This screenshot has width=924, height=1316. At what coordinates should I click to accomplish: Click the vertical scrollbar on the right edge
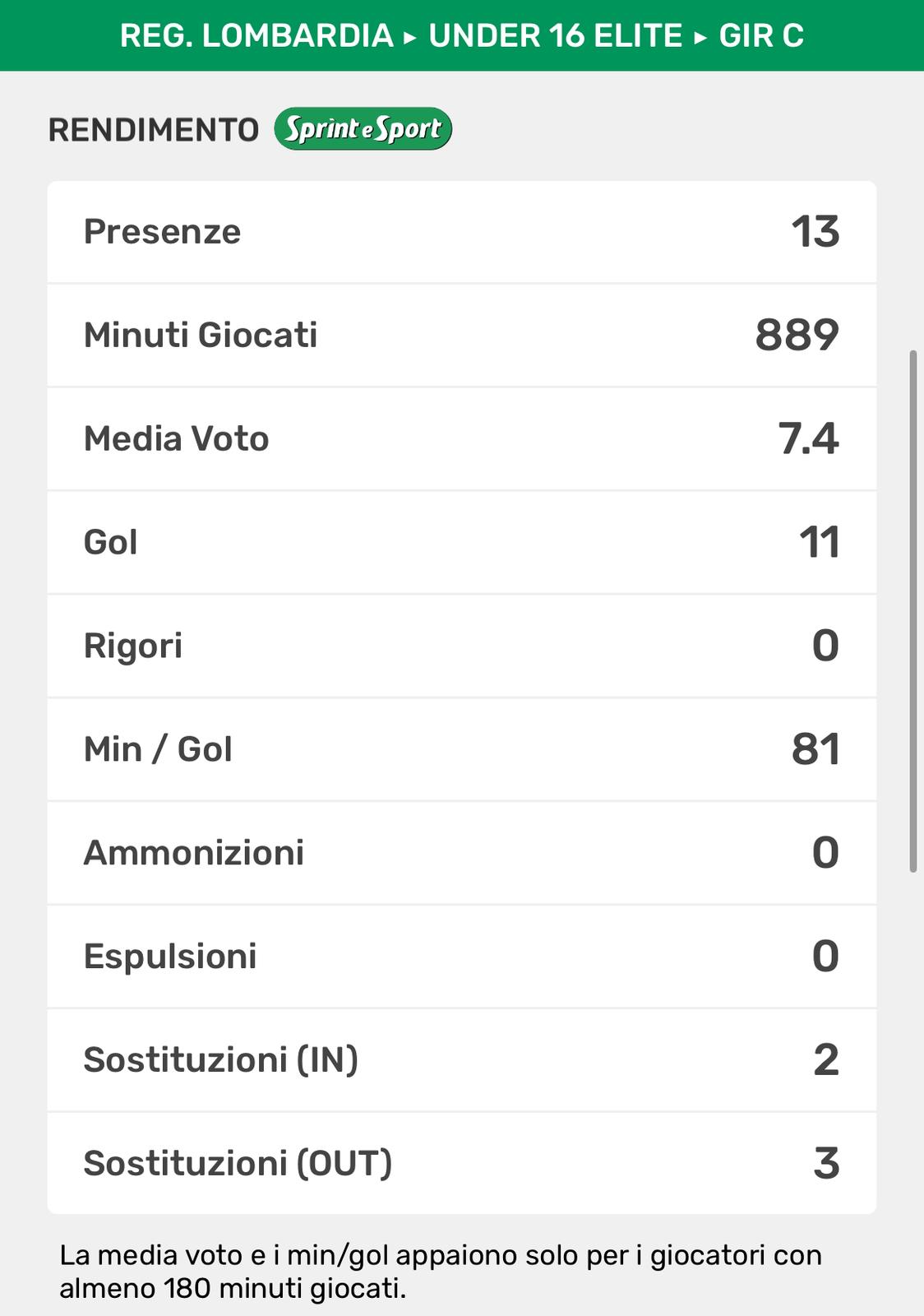click(x=912, y=611)
